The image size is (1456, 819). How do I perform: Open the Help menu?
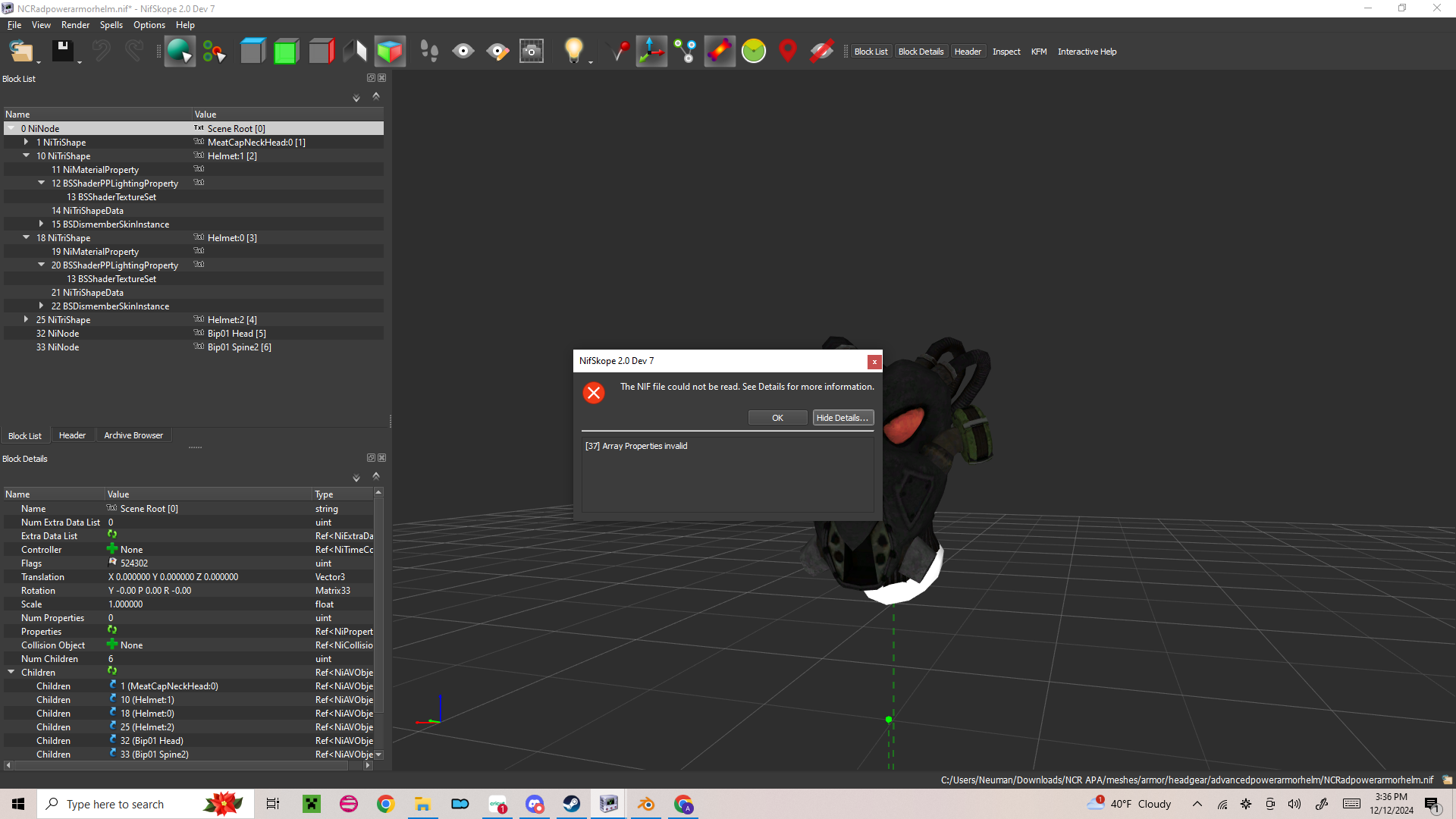pos(185,25)
